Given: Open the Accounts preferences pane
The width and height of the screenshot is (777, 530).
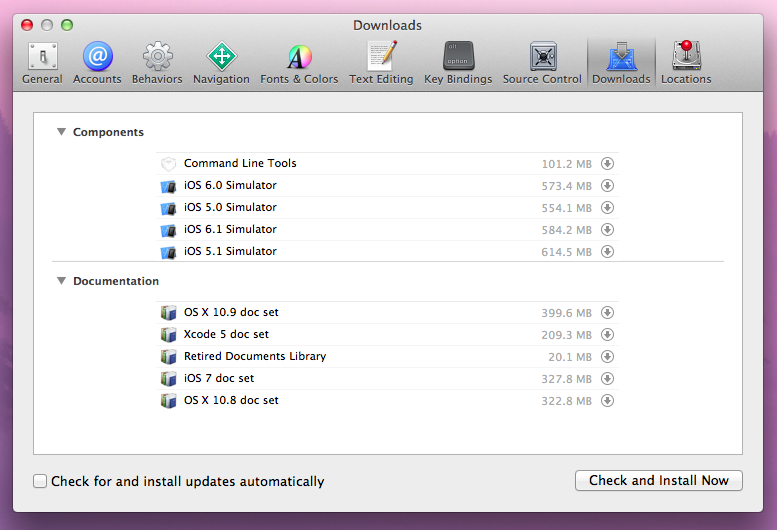Looking at the screenshot, I should 97,62.
